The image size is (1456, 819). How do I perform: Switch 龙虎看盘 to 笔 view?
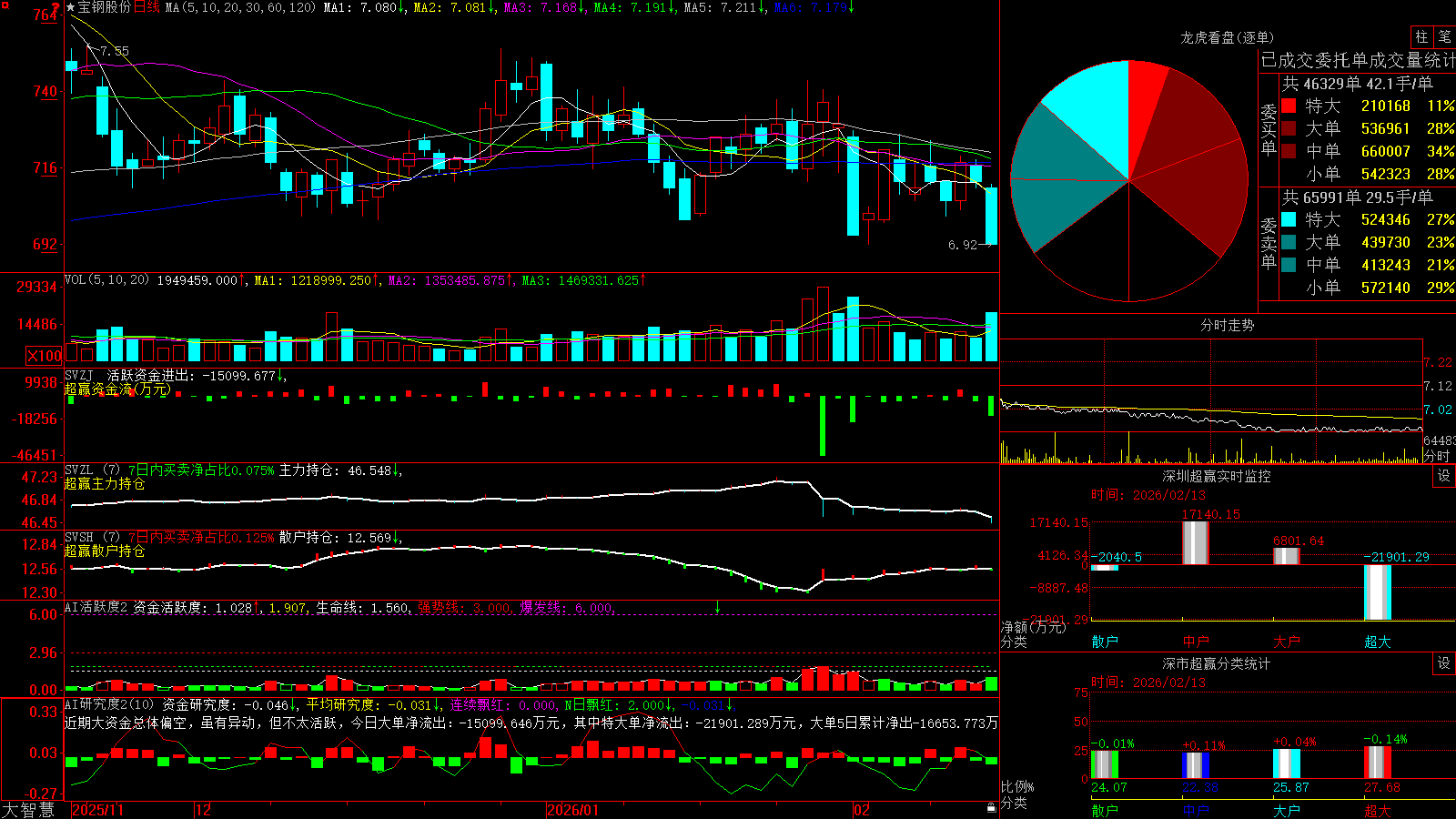[1444, 36]
